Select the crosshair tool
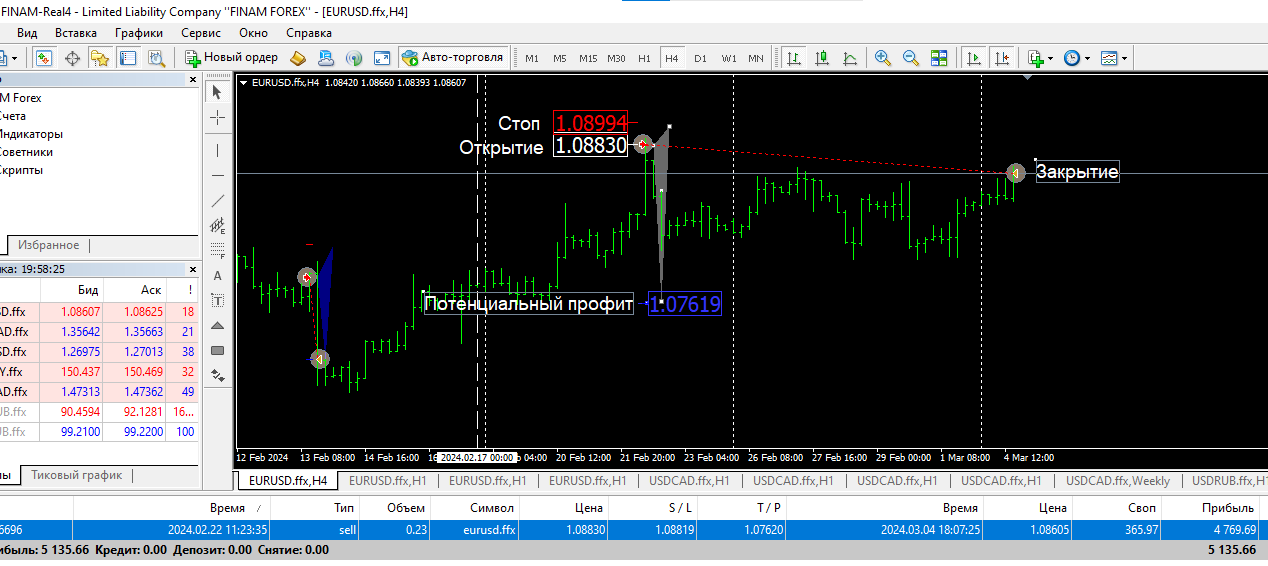 pos(217,118)
